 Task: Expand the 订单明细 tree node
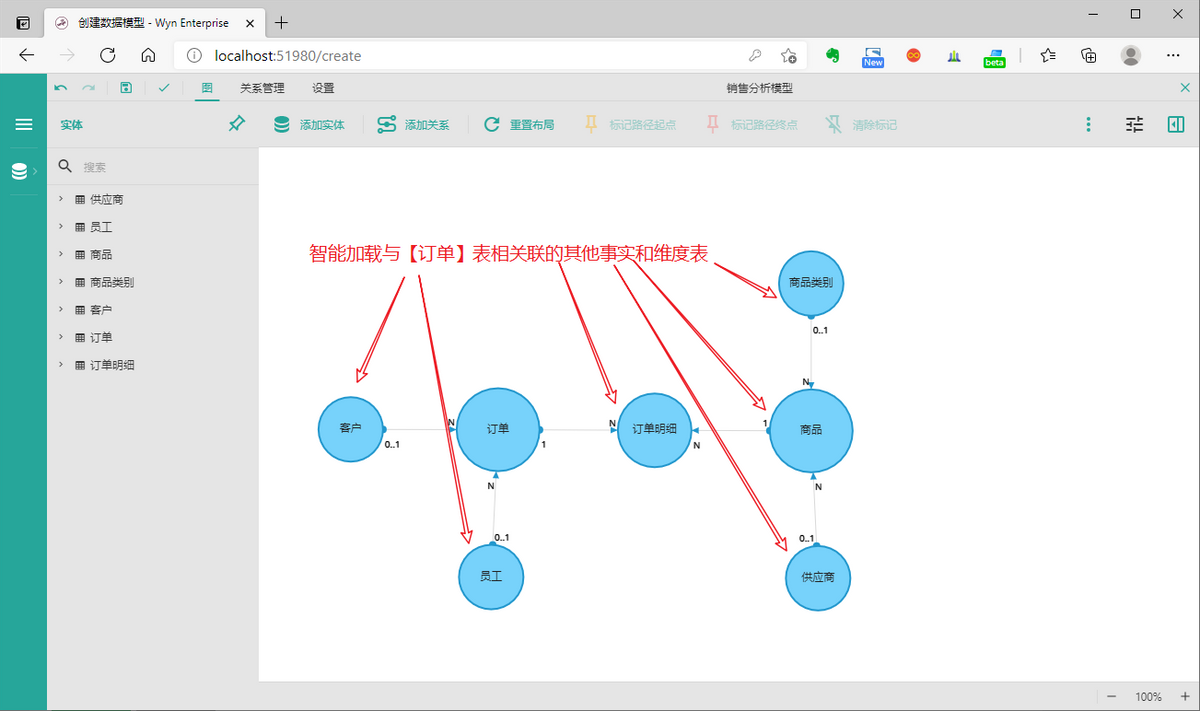[61, 364]
